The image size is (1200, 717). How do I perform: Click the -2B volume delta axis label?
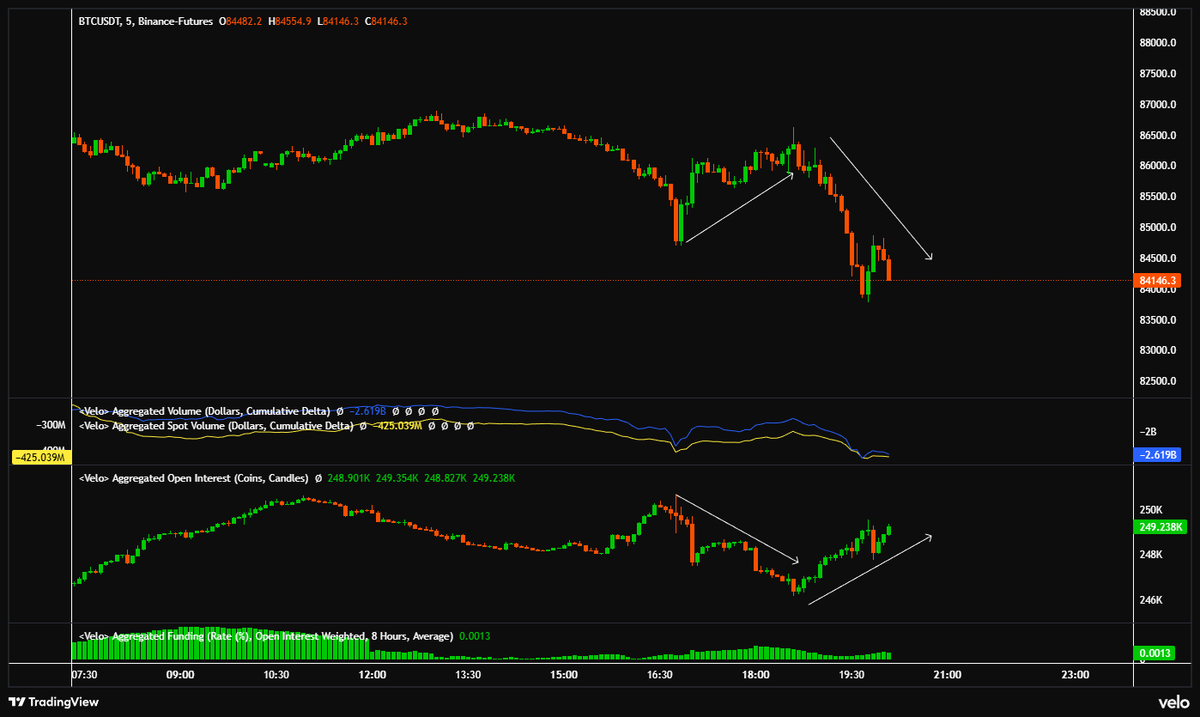[1149, 432]
